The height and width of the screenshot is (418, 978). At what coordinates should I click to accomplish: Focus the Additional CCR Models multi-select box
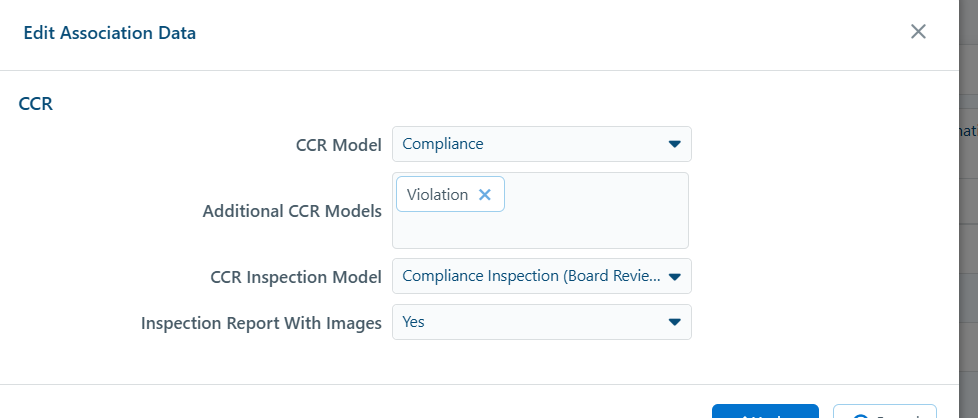[540, 211]
